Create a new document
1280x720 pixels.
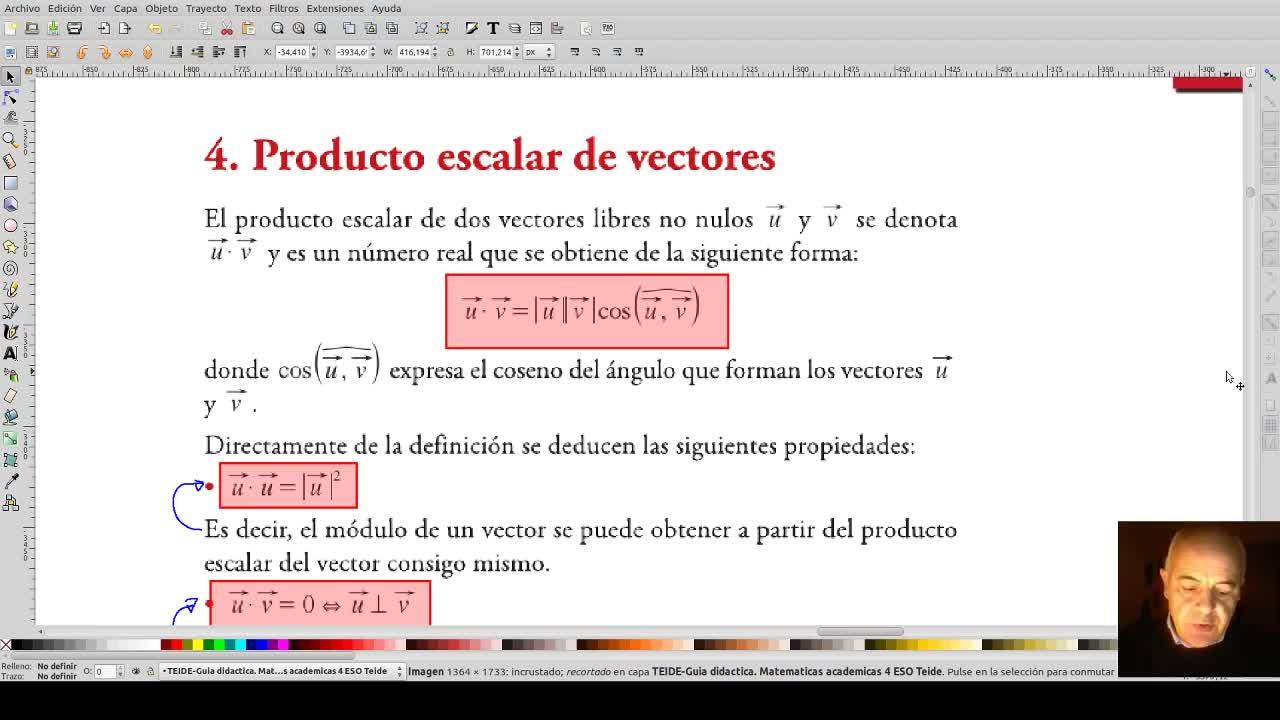coord(11,28)
